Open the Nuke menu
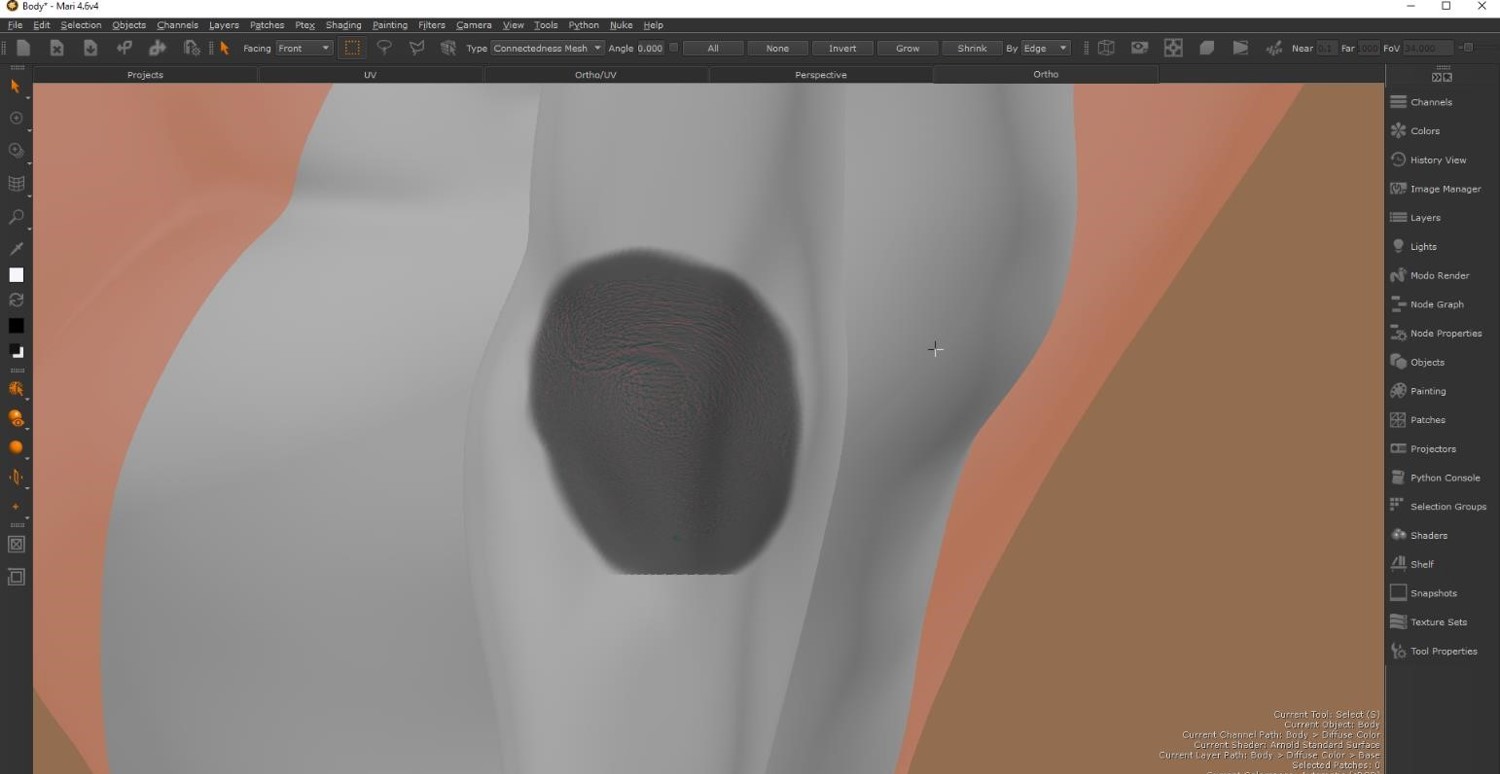 (x=621, y=25)
